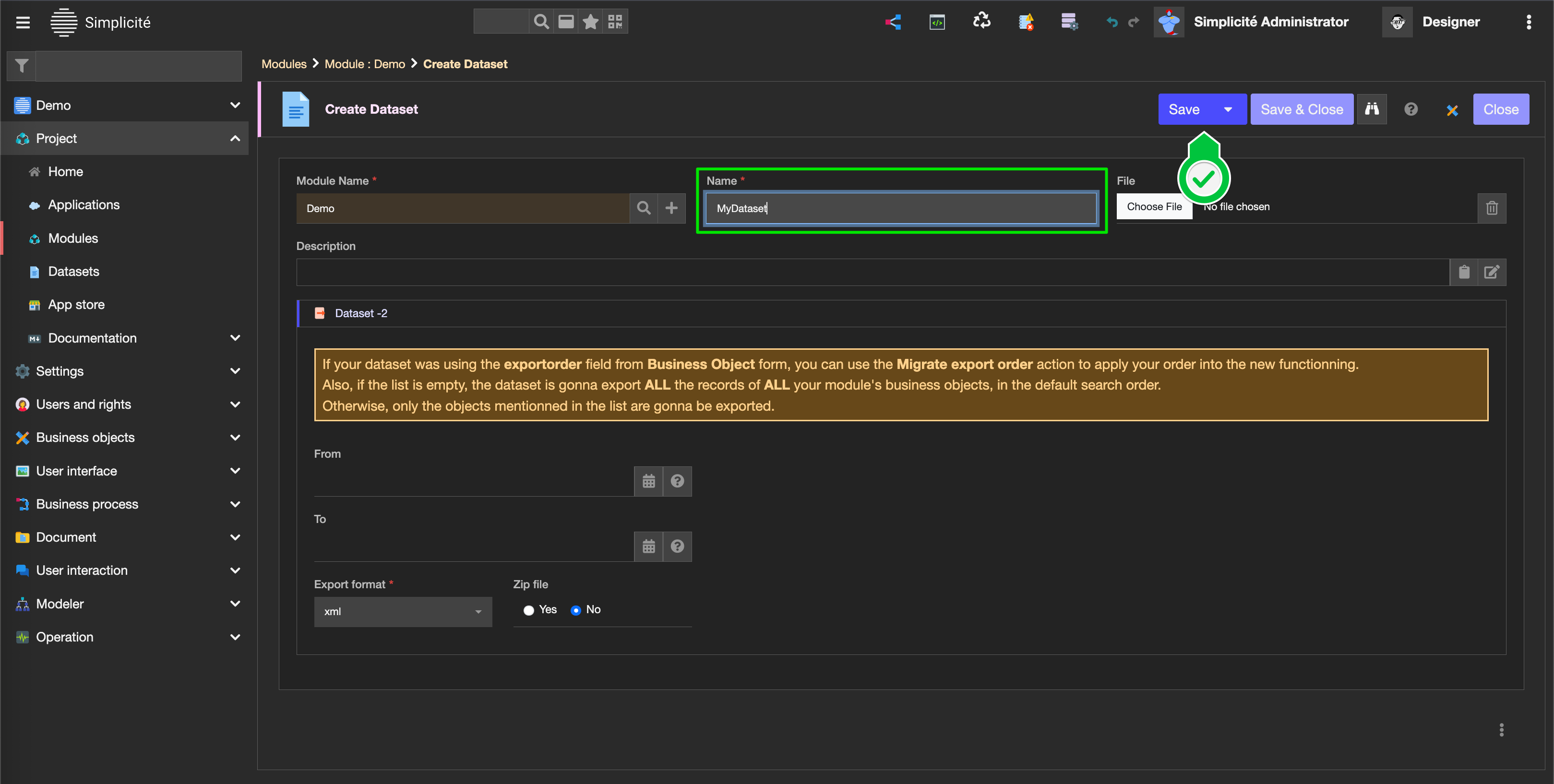Click the trash icon beside File field
The image size is (1554, 784).
click(1491, 208)
